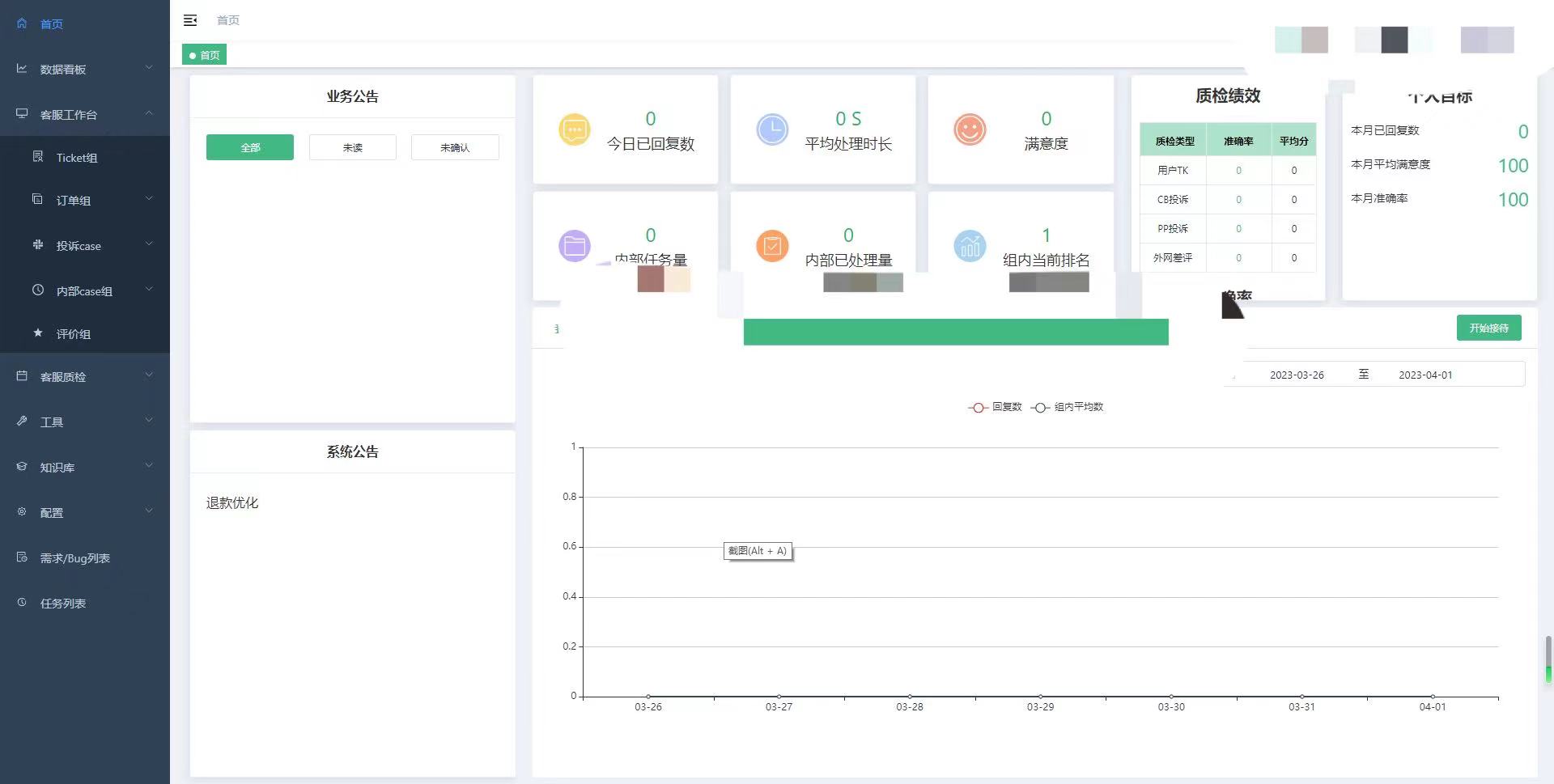Expand the 配置 menu arrow
The width and height of the screenshot is (1554, 784).
pyautogui.click(x=149, y=511)
